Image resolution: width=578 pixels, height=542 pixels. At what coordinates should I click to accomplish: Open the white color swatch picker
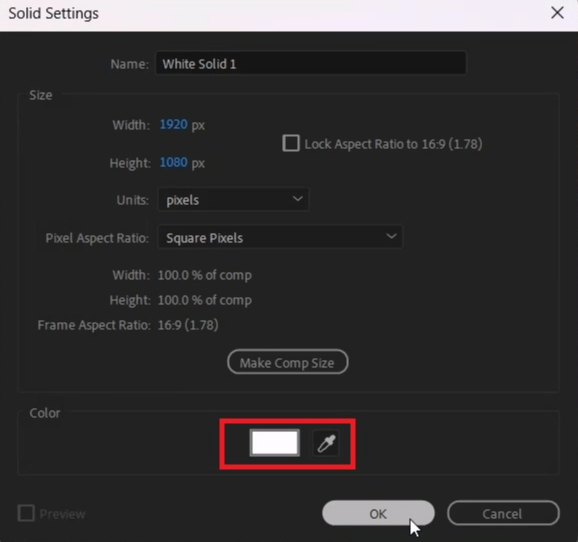[275, 443]
